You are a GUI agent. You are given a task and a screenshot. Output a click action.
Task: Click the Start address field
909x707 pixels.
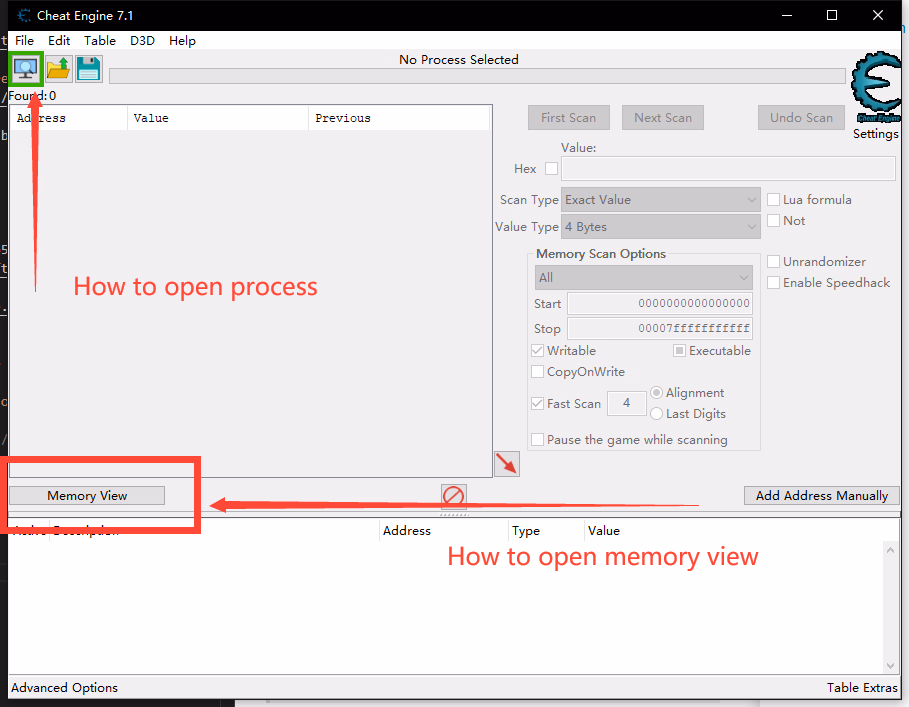coord(660,303)
